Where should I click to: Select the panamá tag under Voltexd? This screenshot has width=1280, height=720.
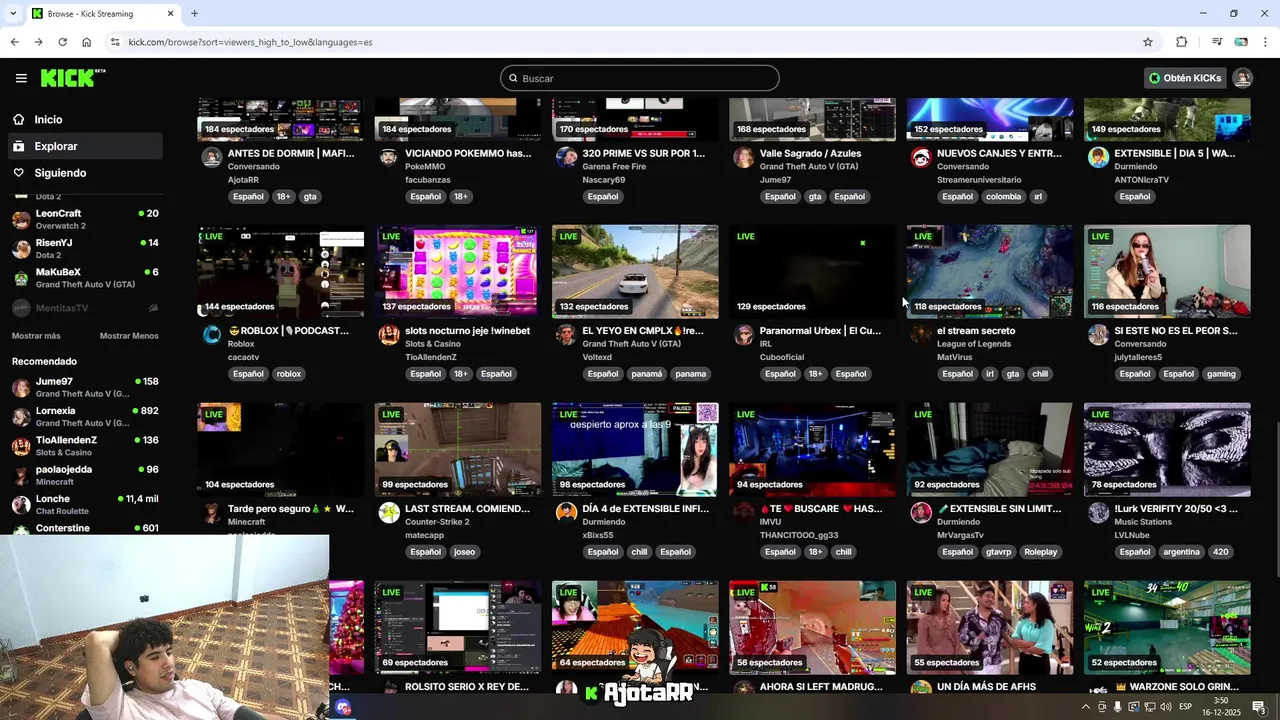[647, 374]
